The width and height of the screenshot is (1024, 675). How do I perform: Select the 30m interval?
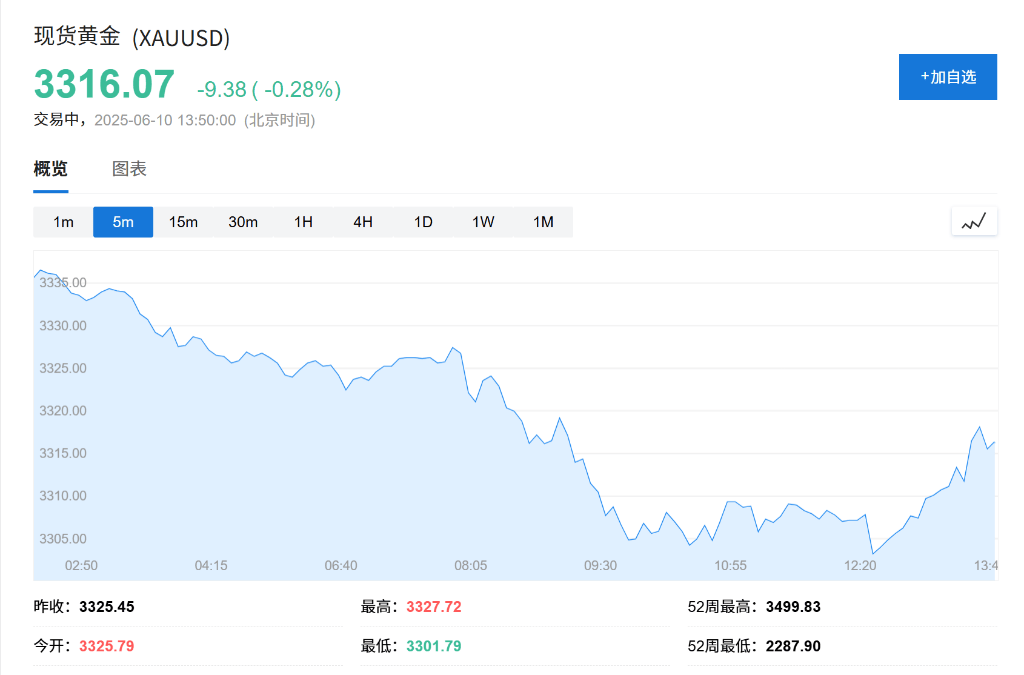(x=243, y=222)
